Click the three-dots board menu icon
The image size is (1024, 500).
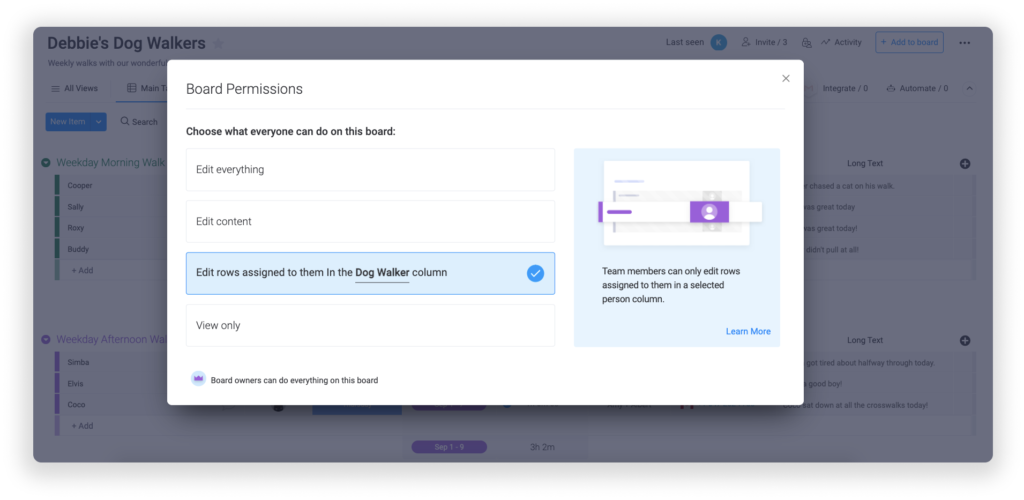coord(964,43)
